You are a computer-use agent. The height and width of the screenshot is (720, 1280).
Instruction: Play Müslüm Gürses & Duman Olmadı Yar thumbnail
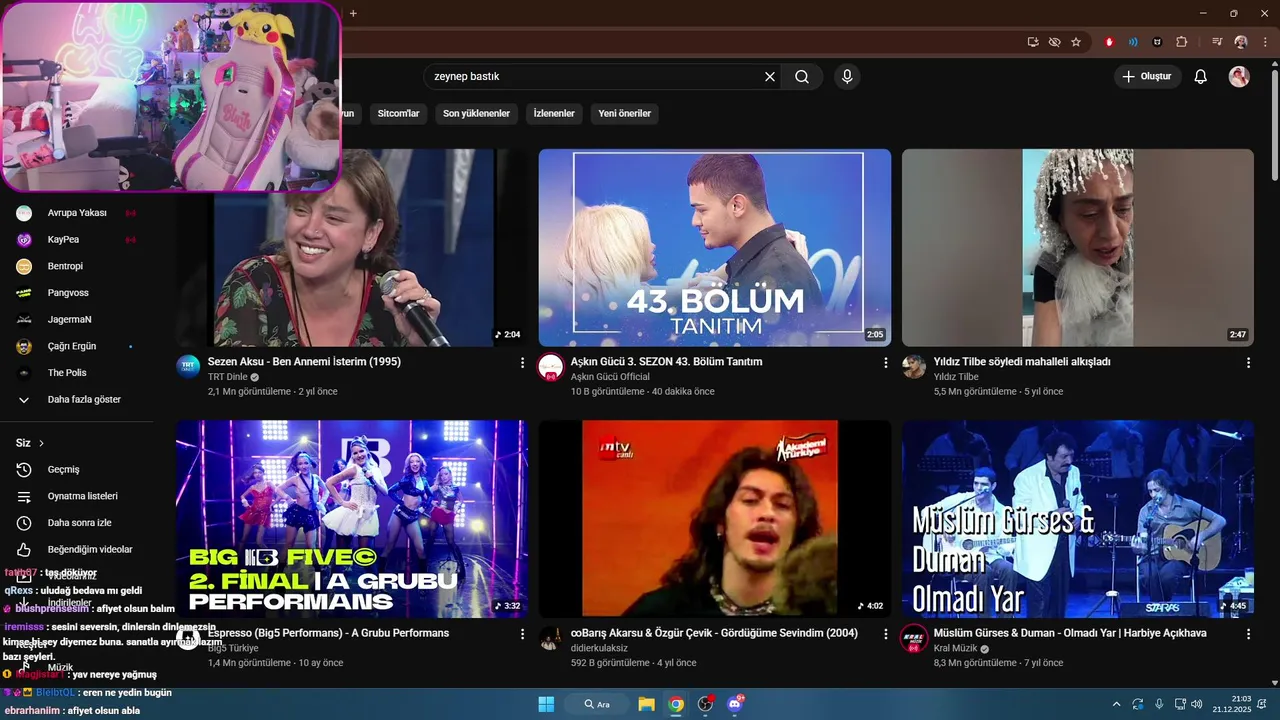coord(1077,518)
